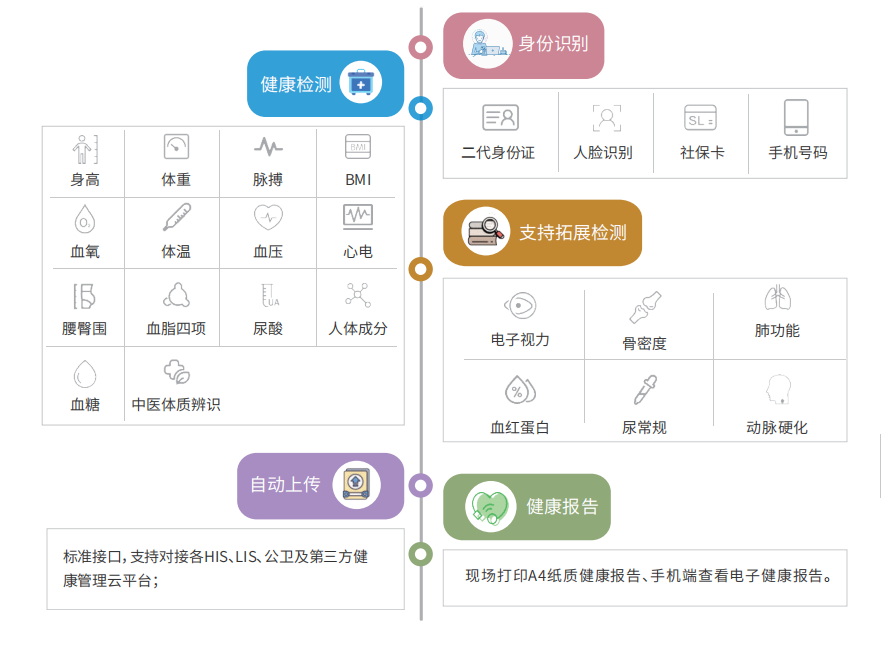Viewport: 882px width, 649px height.
Task: Click the mobile phone number (手机号码) icon
Action: click(x=796, y=117)
